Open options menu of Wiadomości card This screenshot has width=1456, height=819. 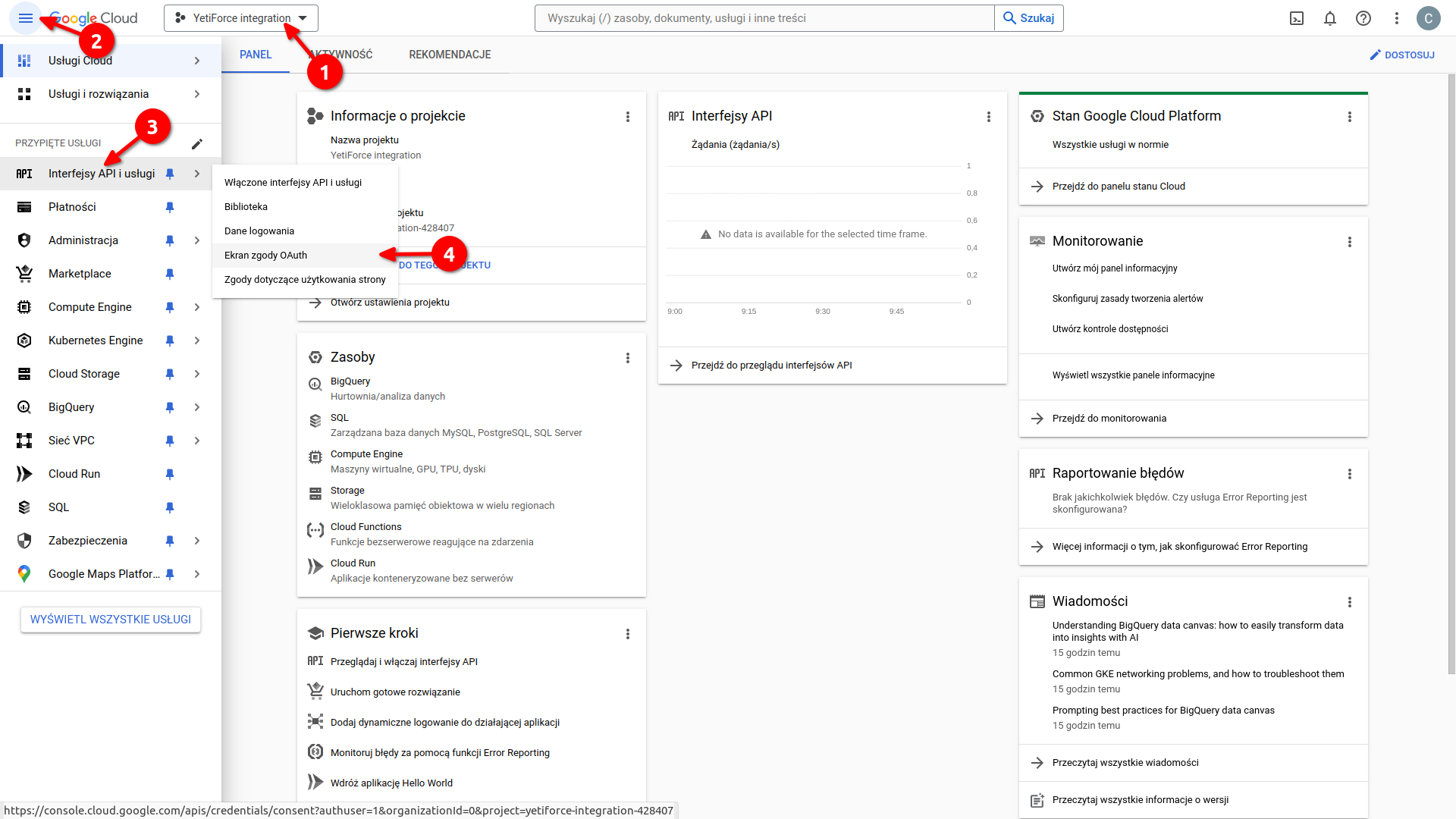coord(1350,602)
